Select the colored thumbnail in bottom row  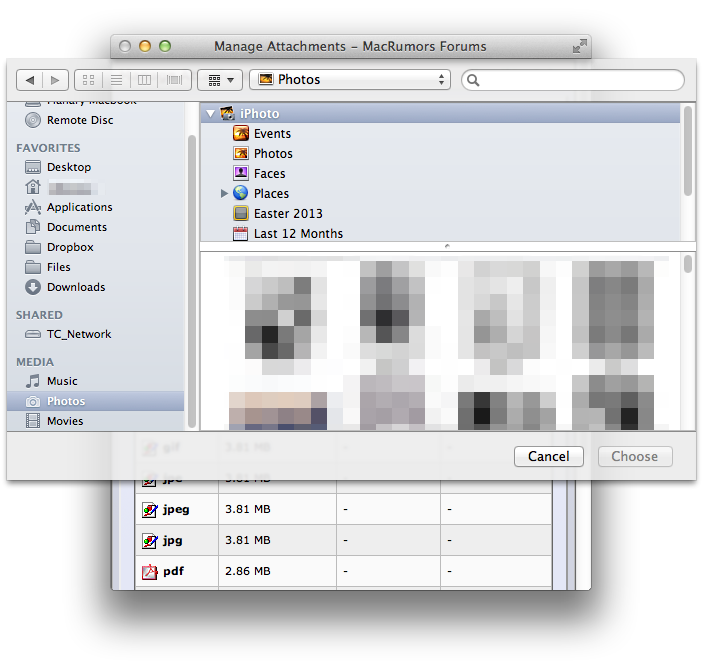point(278,411)
